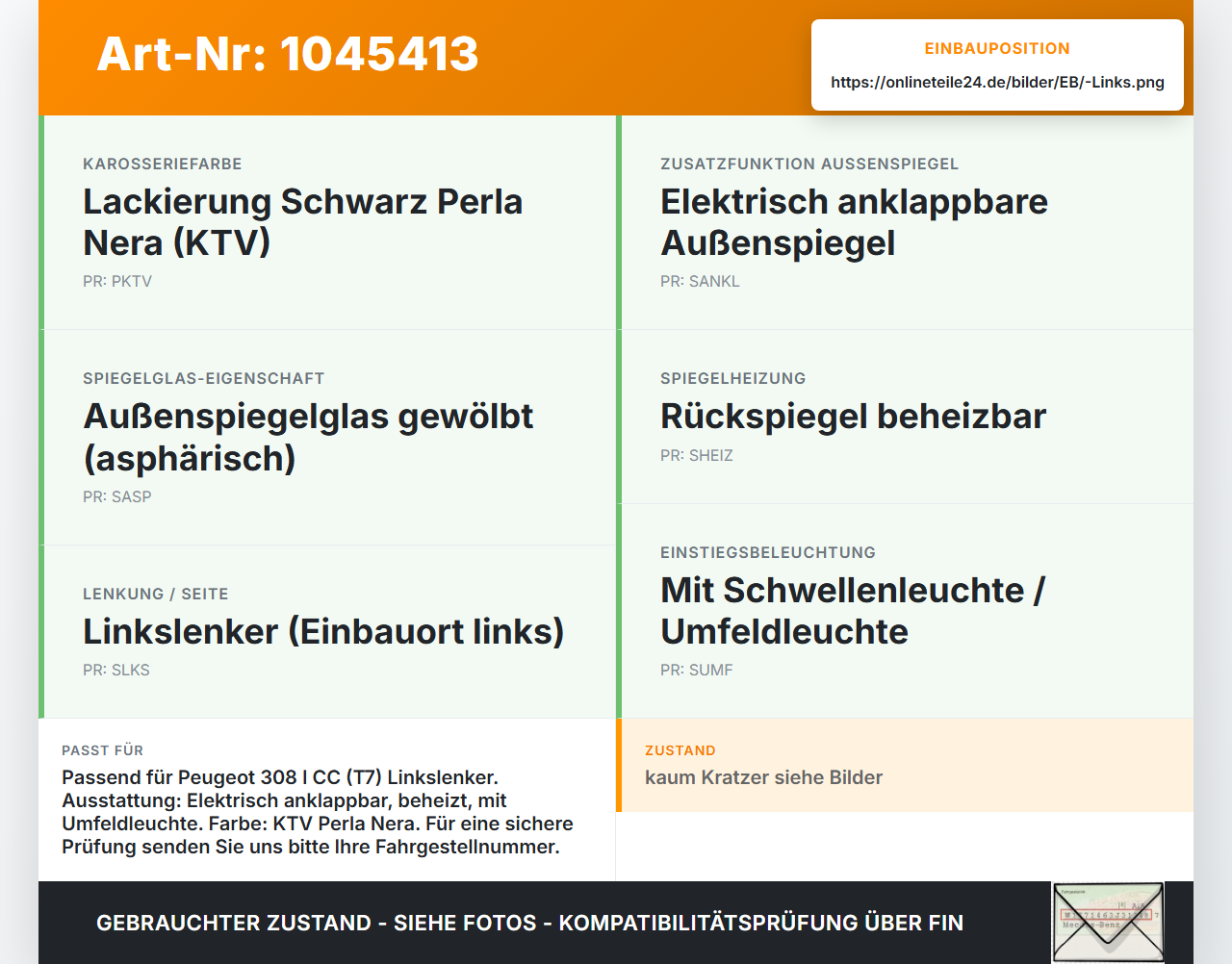Screen dimensions: 1232x964
Task: Select the PR: SLKS code
Action: coord(116,671)
